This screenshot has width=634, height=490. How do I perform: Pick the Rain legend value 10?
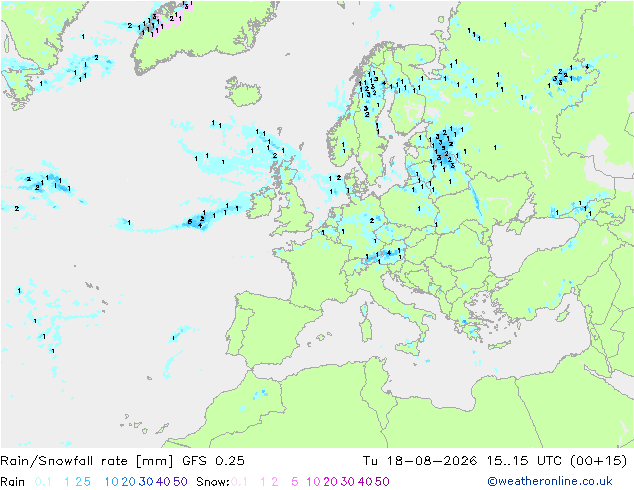(x=111, y=482)
